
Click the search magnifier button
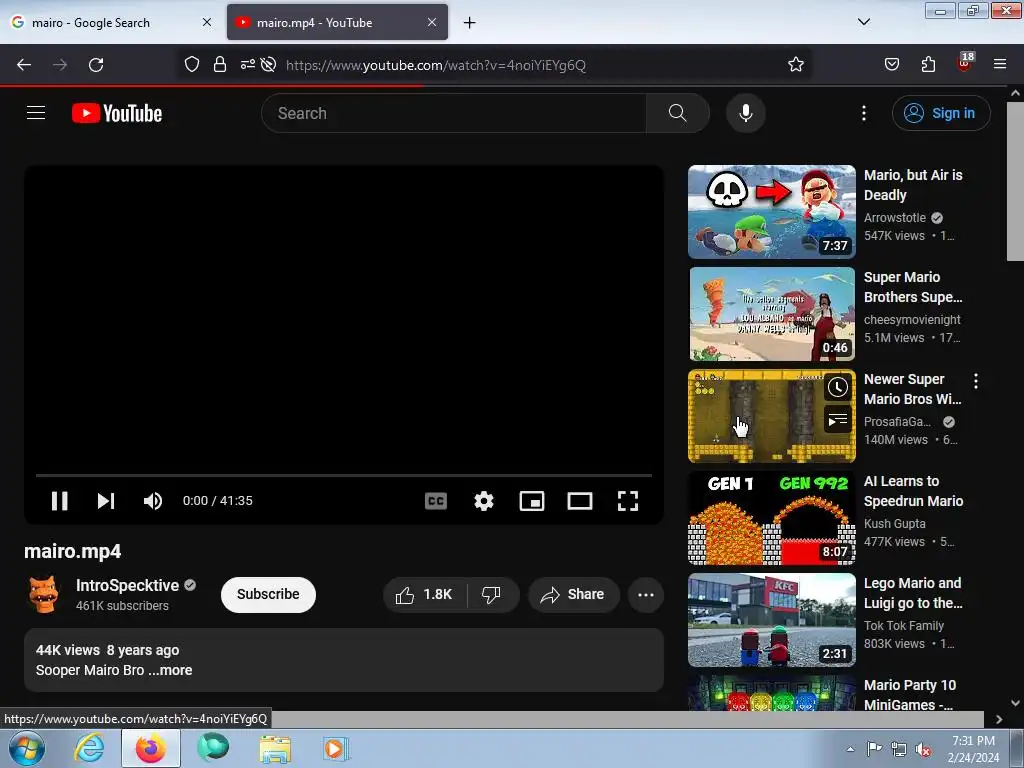click(677, 113)
